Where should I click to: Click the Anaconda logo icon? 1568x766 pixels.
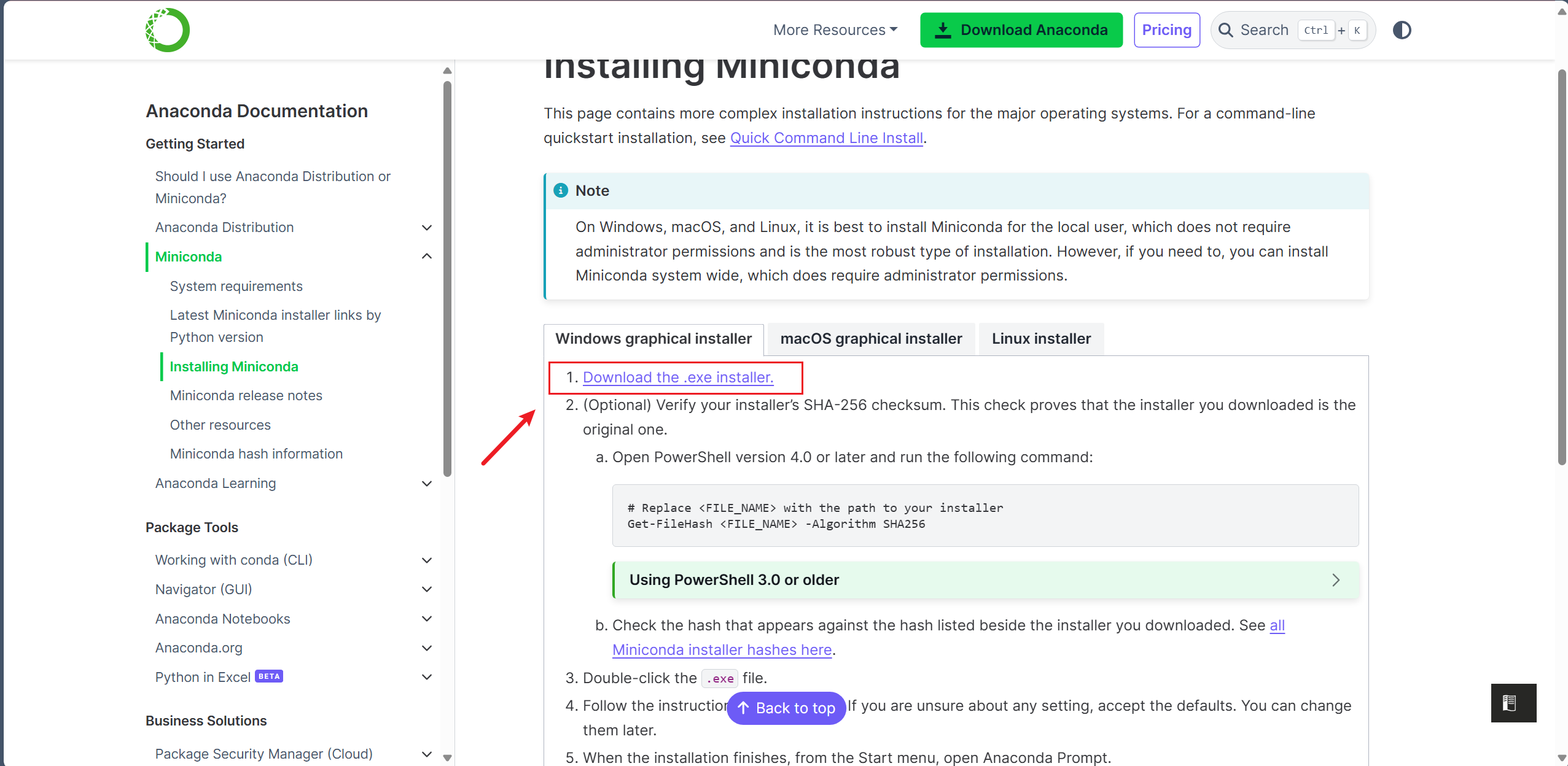pyautogui.click(x=167, y=30)
